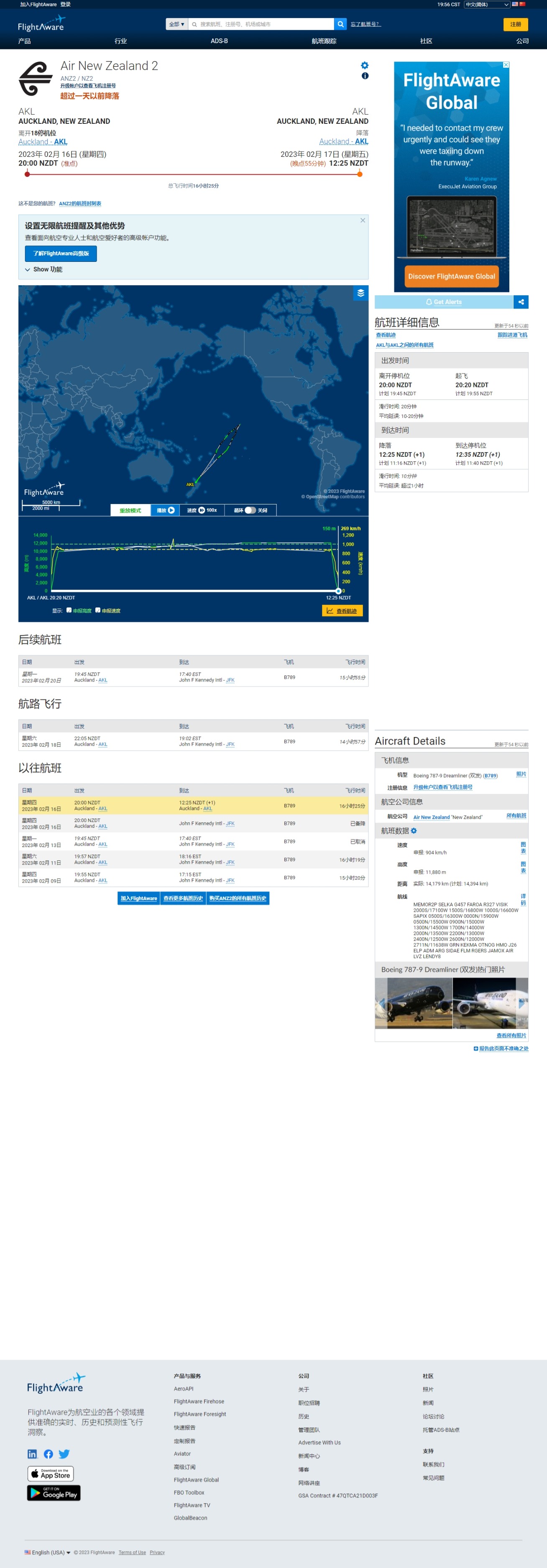The width and height of the screenshot is (547, 1568).
Task: Click the Get Alerts button
Action: coord(444,302)
